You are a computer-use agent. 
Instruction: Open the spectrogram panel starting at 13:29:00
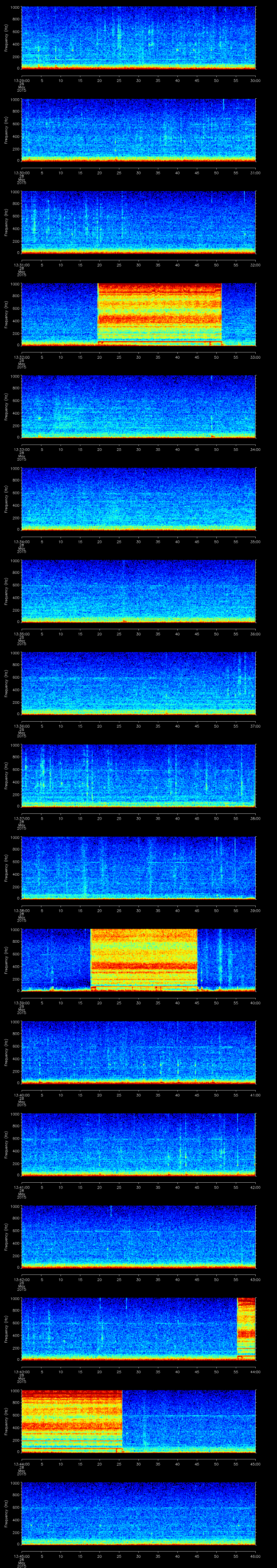click(x=138, y=38)
